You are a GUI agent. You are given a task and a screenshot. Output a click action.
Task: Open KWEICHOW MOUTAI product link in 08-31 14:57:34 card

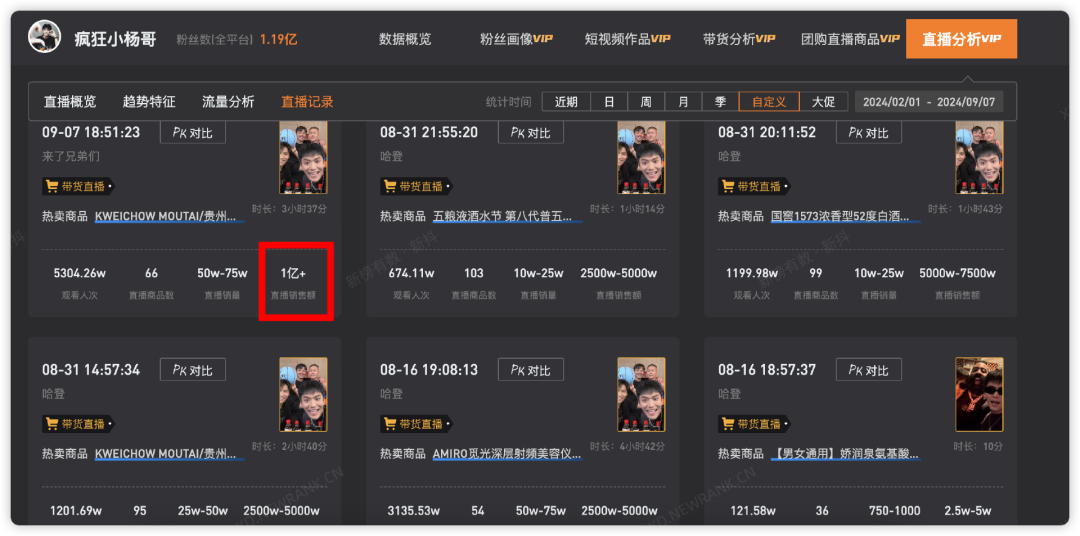pyautogui.click(x=169, y=454)
